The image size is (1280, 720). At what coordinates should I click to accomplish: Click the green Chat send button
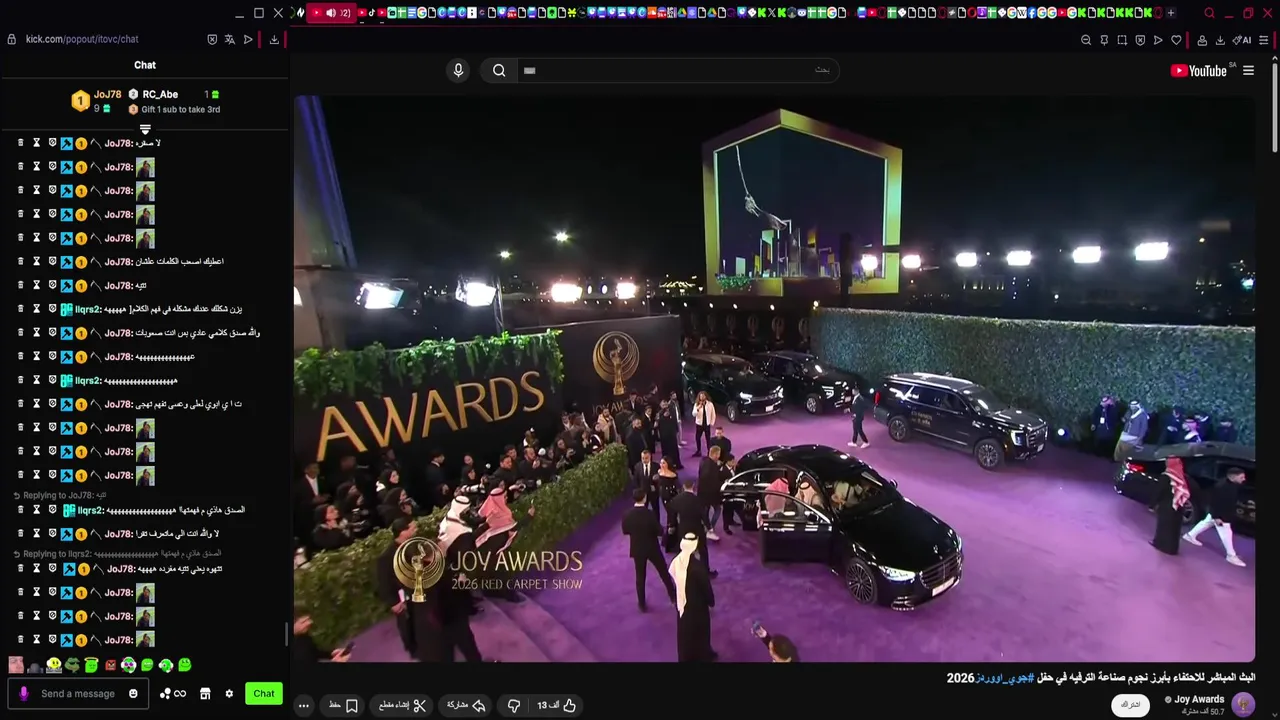coord(264,693)
